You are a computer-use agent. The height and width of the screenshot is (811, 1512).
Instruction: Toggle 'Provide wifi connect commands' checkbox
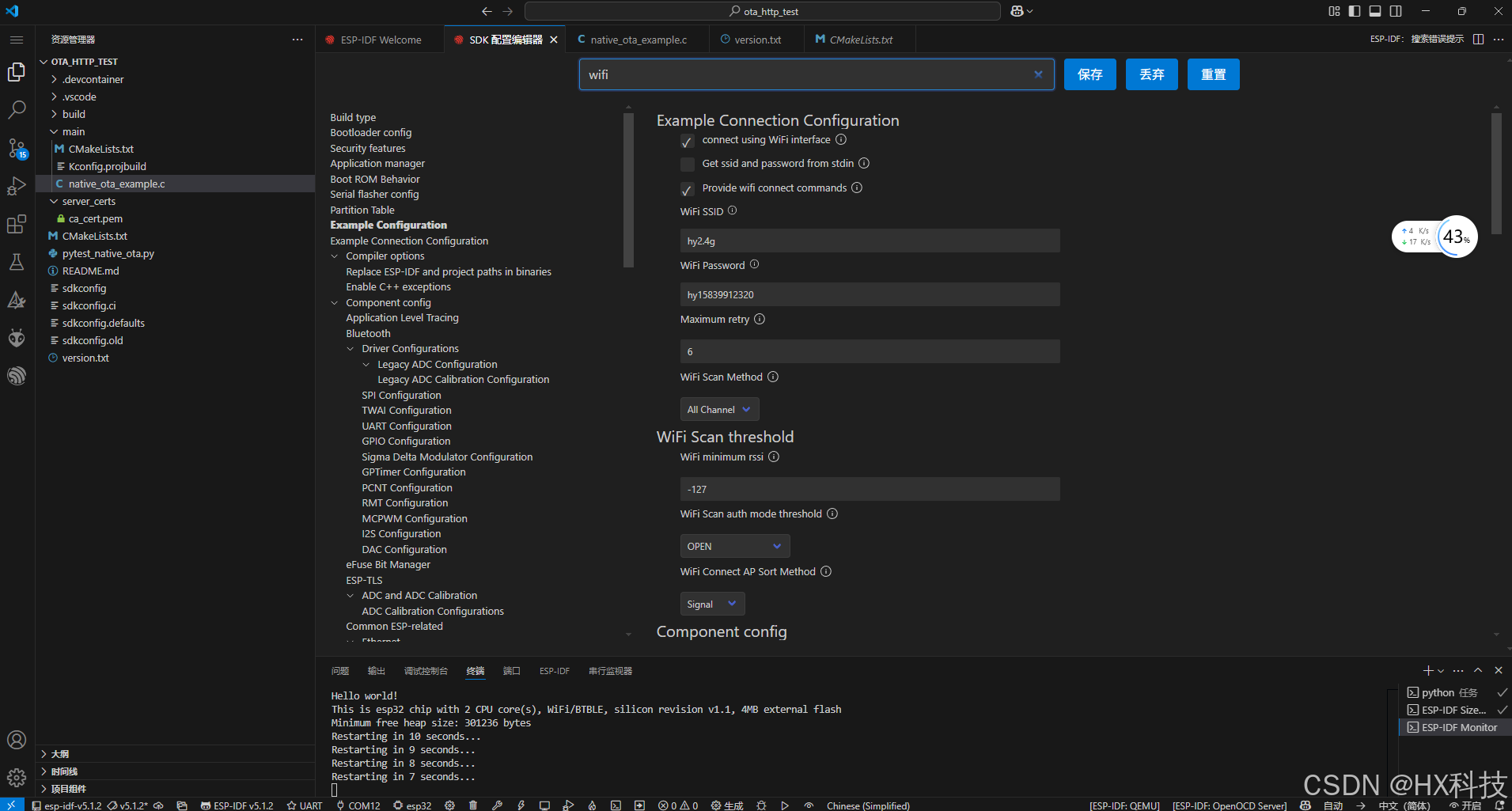[688, 189]
